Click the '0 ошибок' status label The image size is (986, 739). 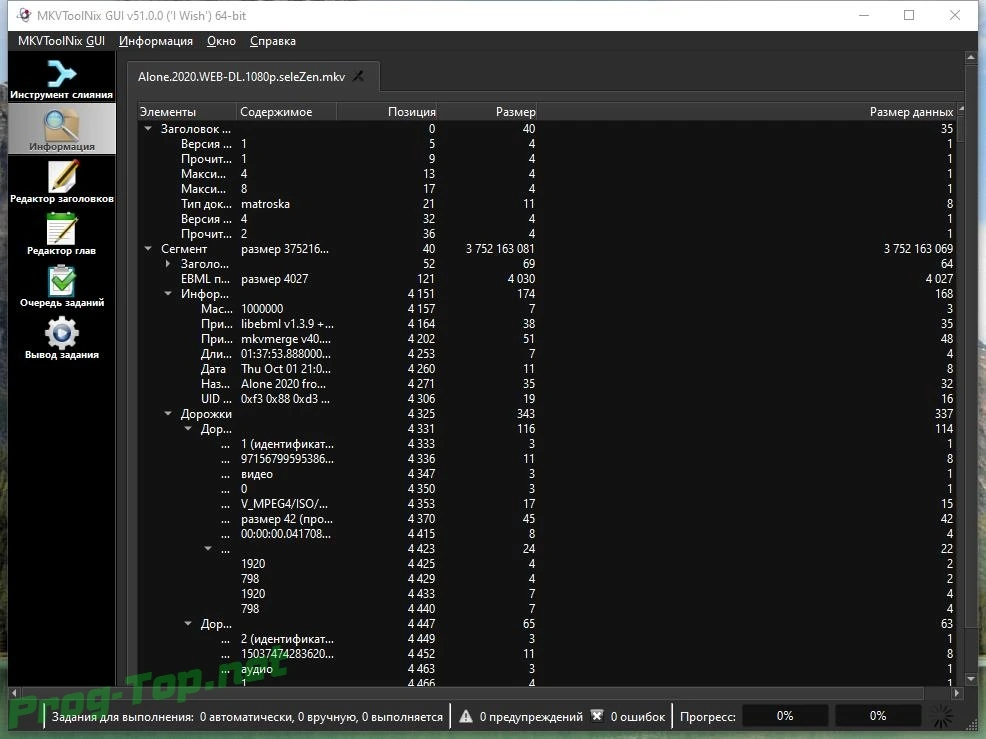(x=638, y=716)
